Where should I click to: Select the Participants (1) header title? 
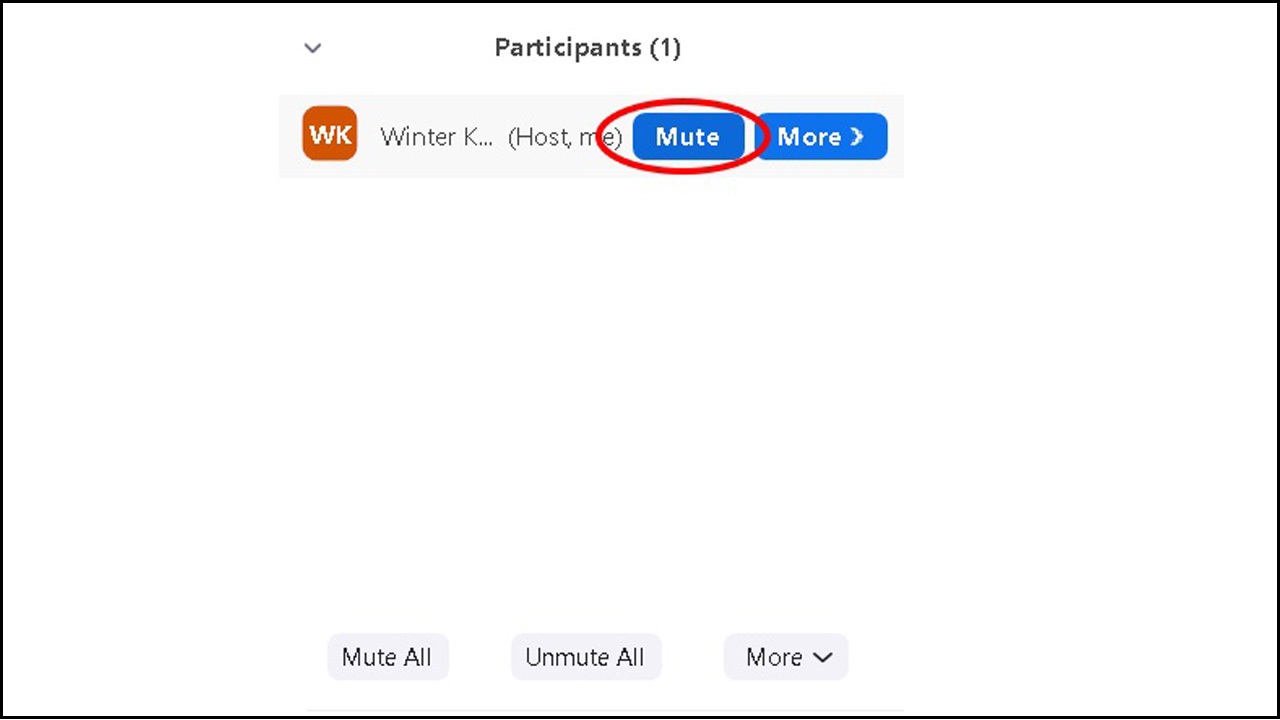coord(588,48)
